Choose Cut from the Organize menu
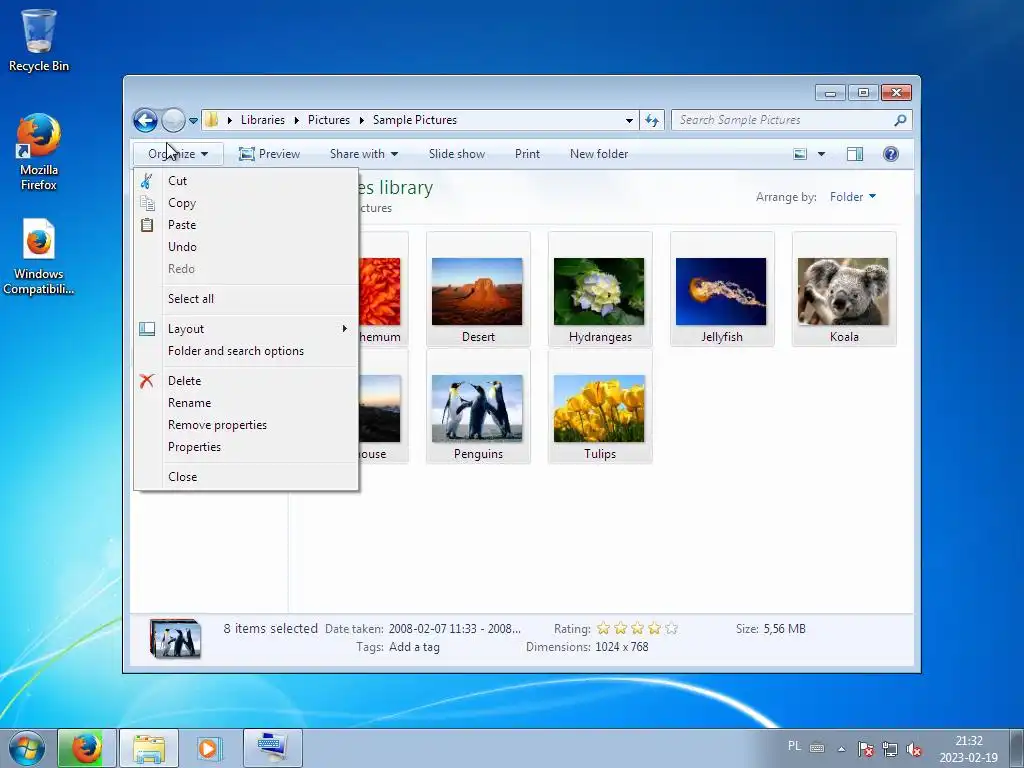The width and height of the screenshot is (1024, 768). (x=246, y=181)
